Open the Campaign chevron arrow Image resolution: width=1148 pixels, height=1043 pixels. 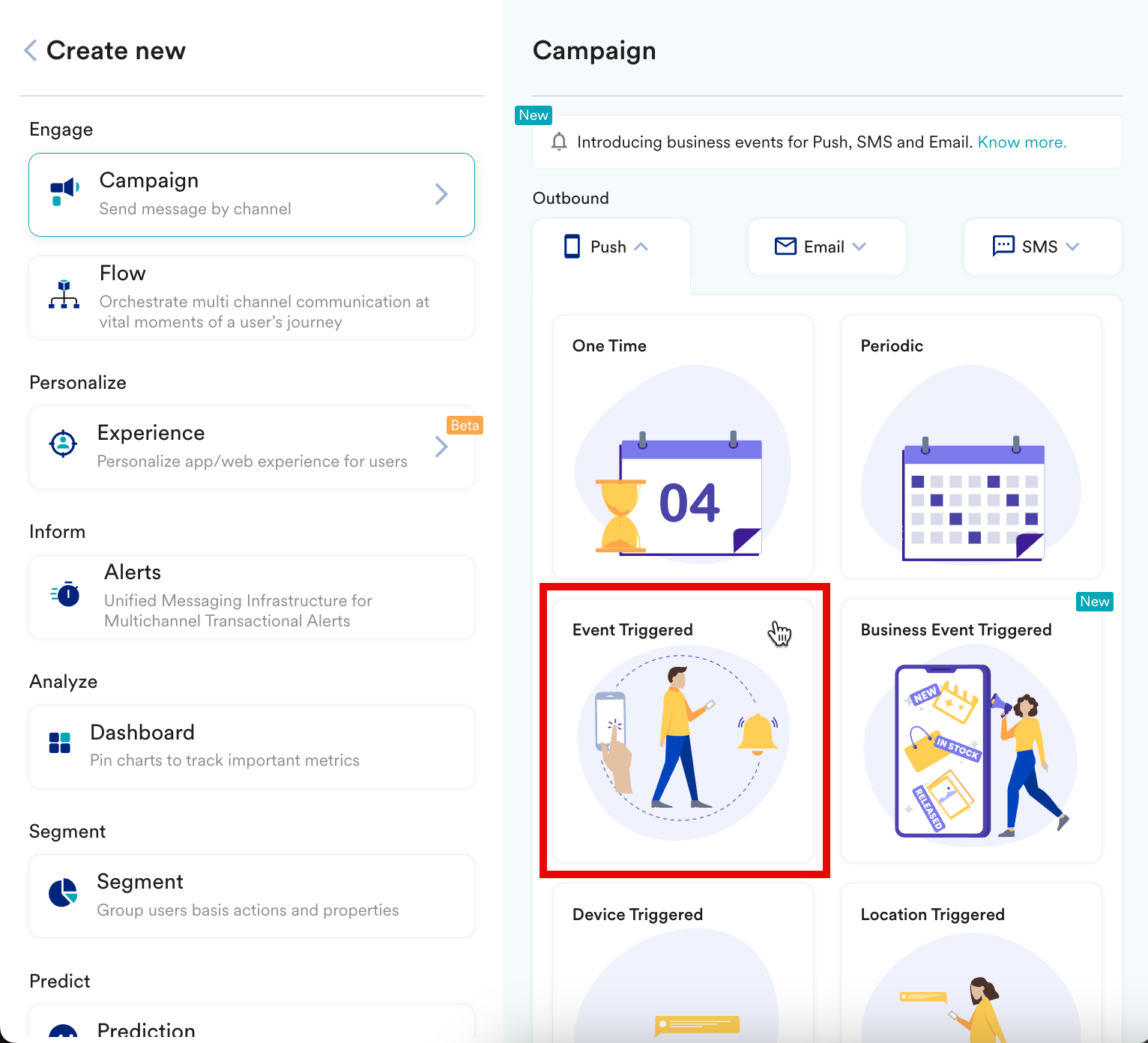tap(441, 195)
